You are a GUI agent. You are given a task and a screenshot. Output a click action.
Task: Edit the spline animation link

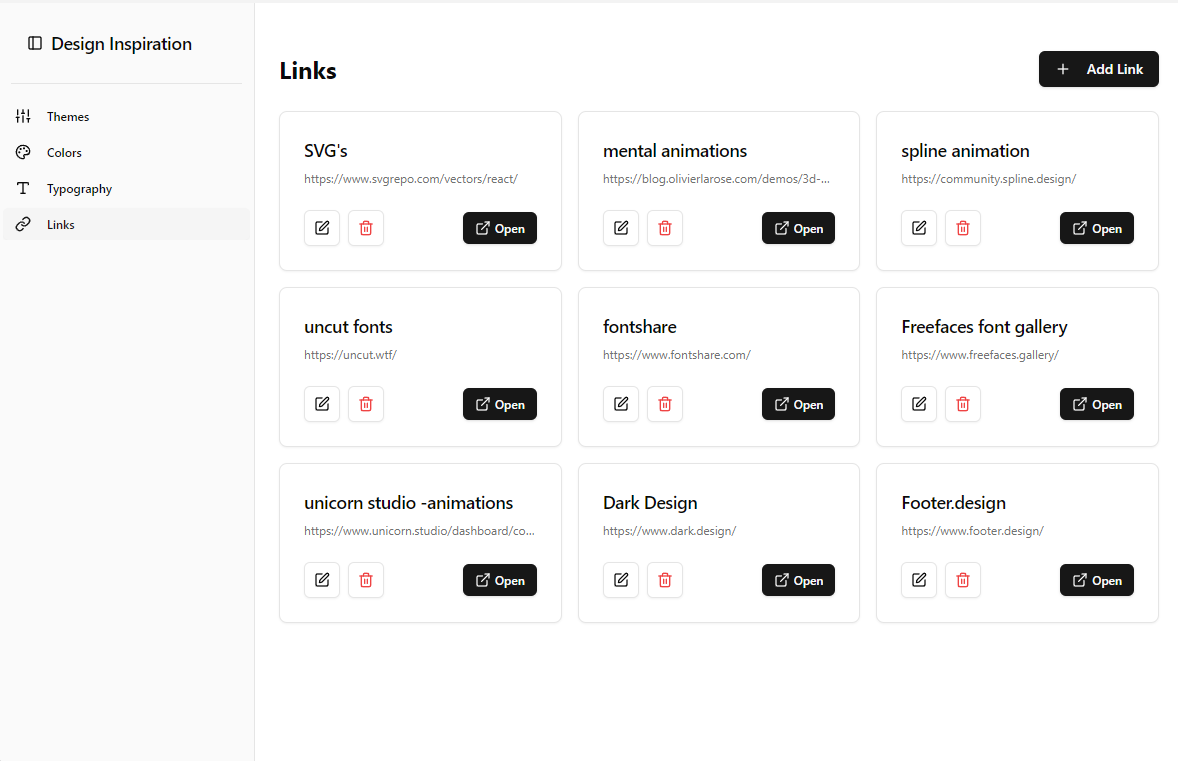pos(919,228)
